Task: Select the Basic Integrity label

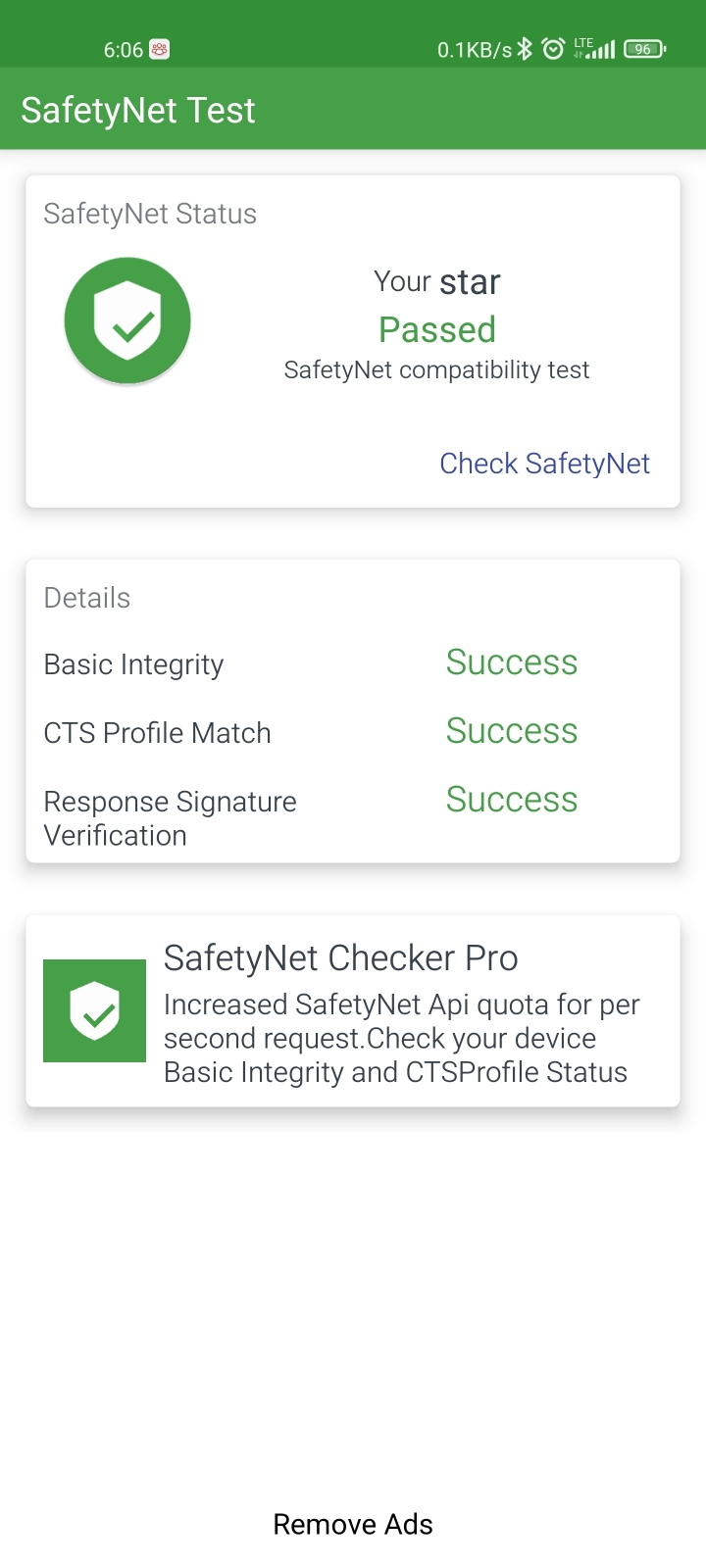Action: (x=134, y=665)
